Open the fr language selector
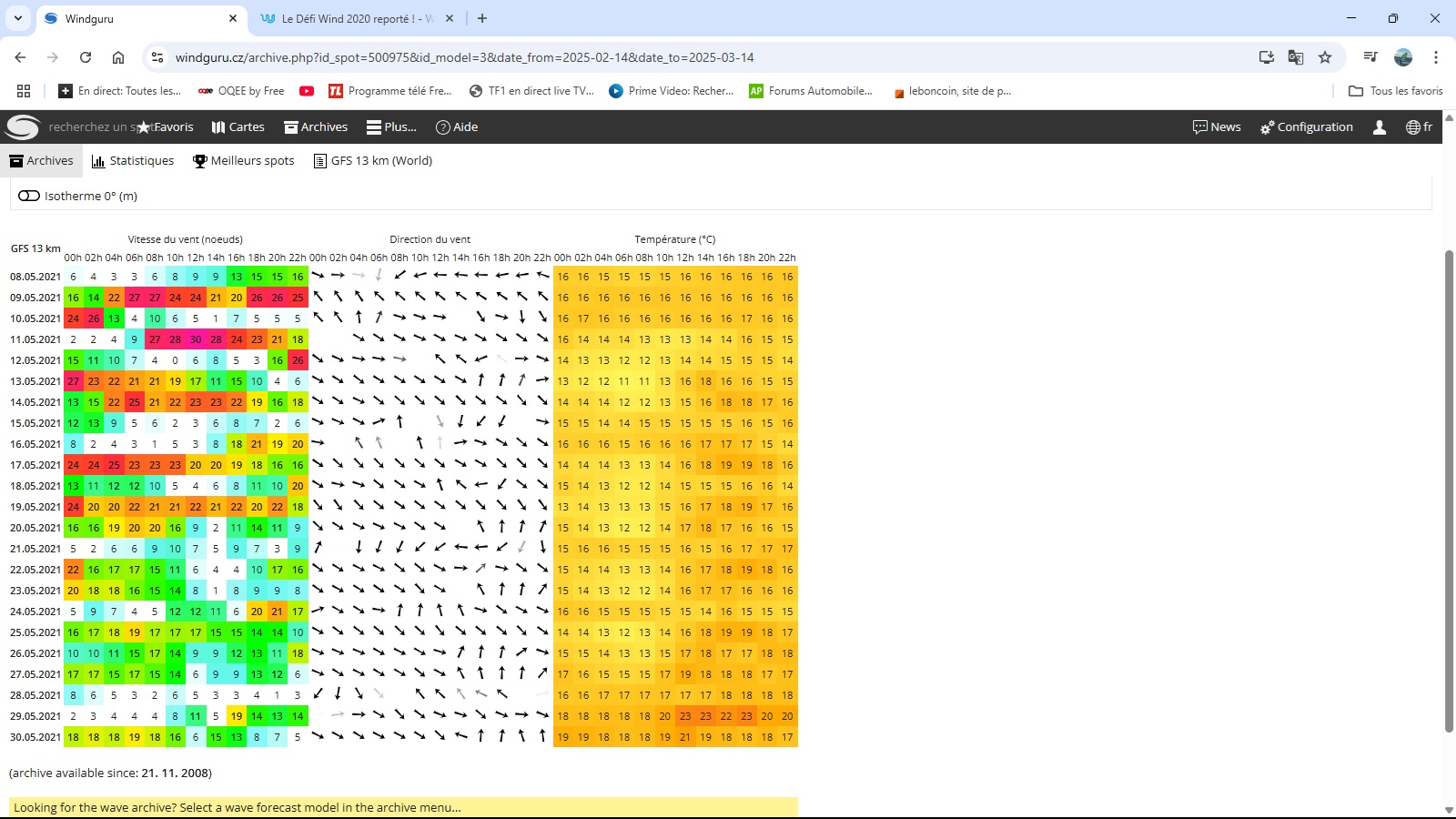Viewport: 1456px width, 819px height. point(1419,127)
